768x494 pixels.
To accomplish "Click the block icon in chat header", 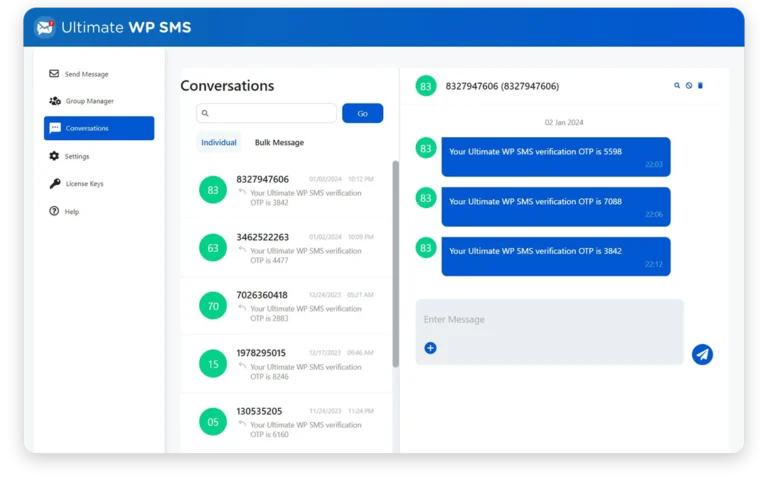I will (x=689, y=86).
